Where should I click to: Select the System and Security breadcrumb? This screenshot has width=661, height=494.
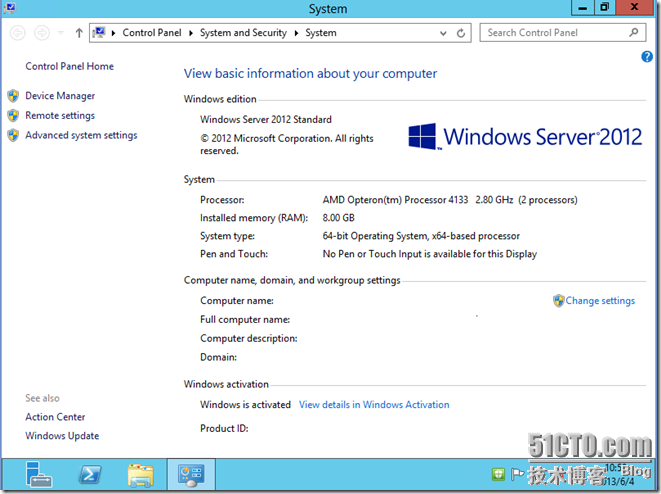(x=243, y=33)
